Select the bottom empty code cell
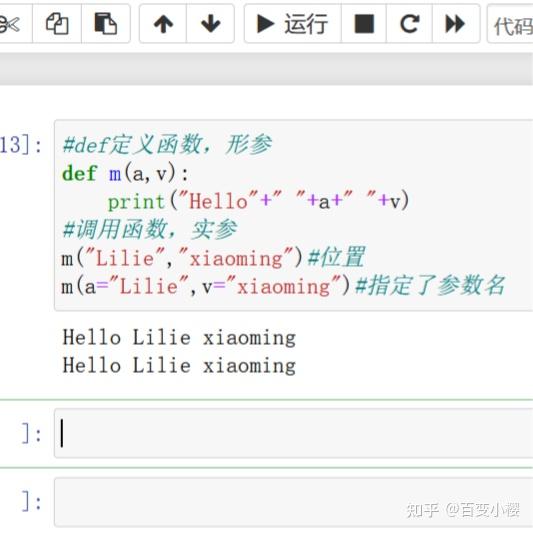 [x=293, y=502]
